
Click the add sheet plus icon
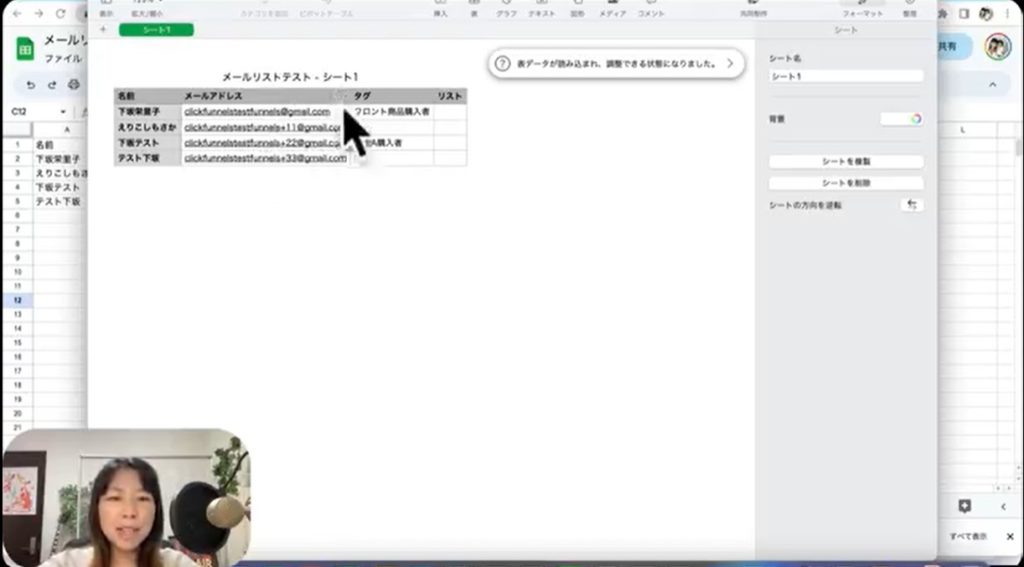tap(102, 30)
